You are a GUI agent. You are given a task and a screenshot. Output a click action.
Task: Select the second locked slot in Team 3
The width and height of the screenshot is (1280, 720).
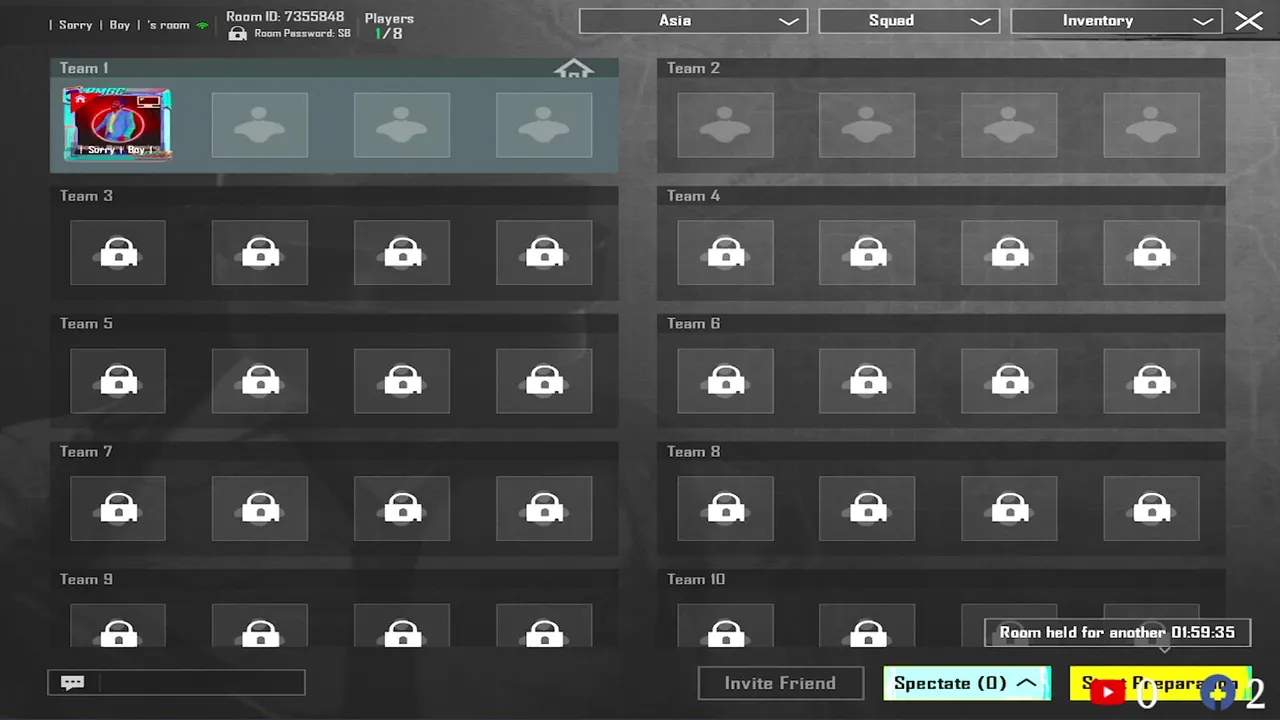[260, 253]
